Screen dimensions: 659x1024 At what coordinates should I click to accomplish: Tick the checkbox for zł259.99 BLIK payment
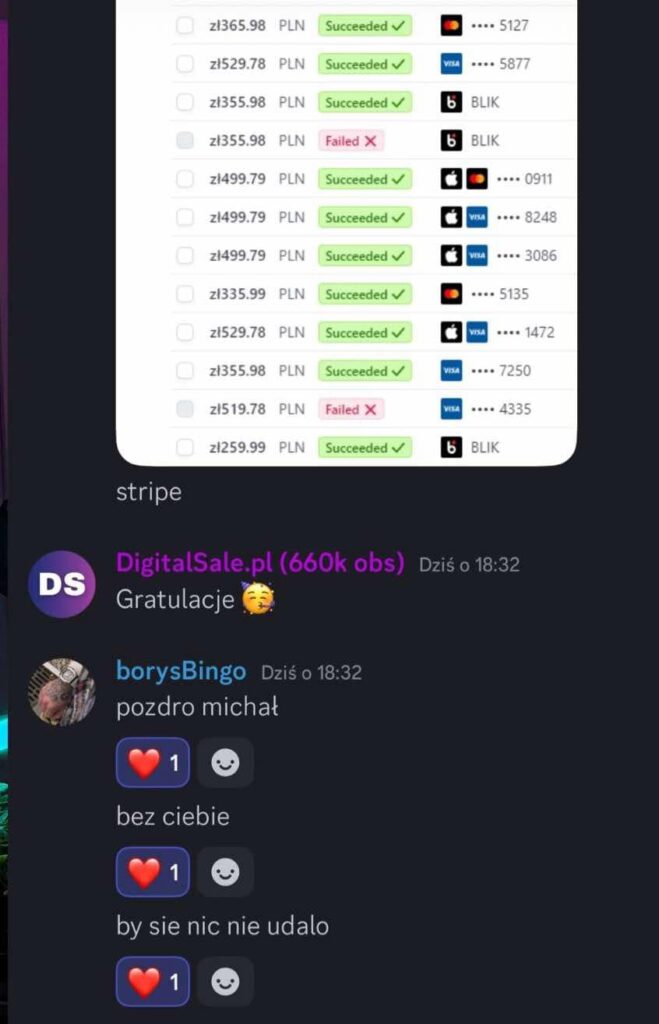pos(185,447)
